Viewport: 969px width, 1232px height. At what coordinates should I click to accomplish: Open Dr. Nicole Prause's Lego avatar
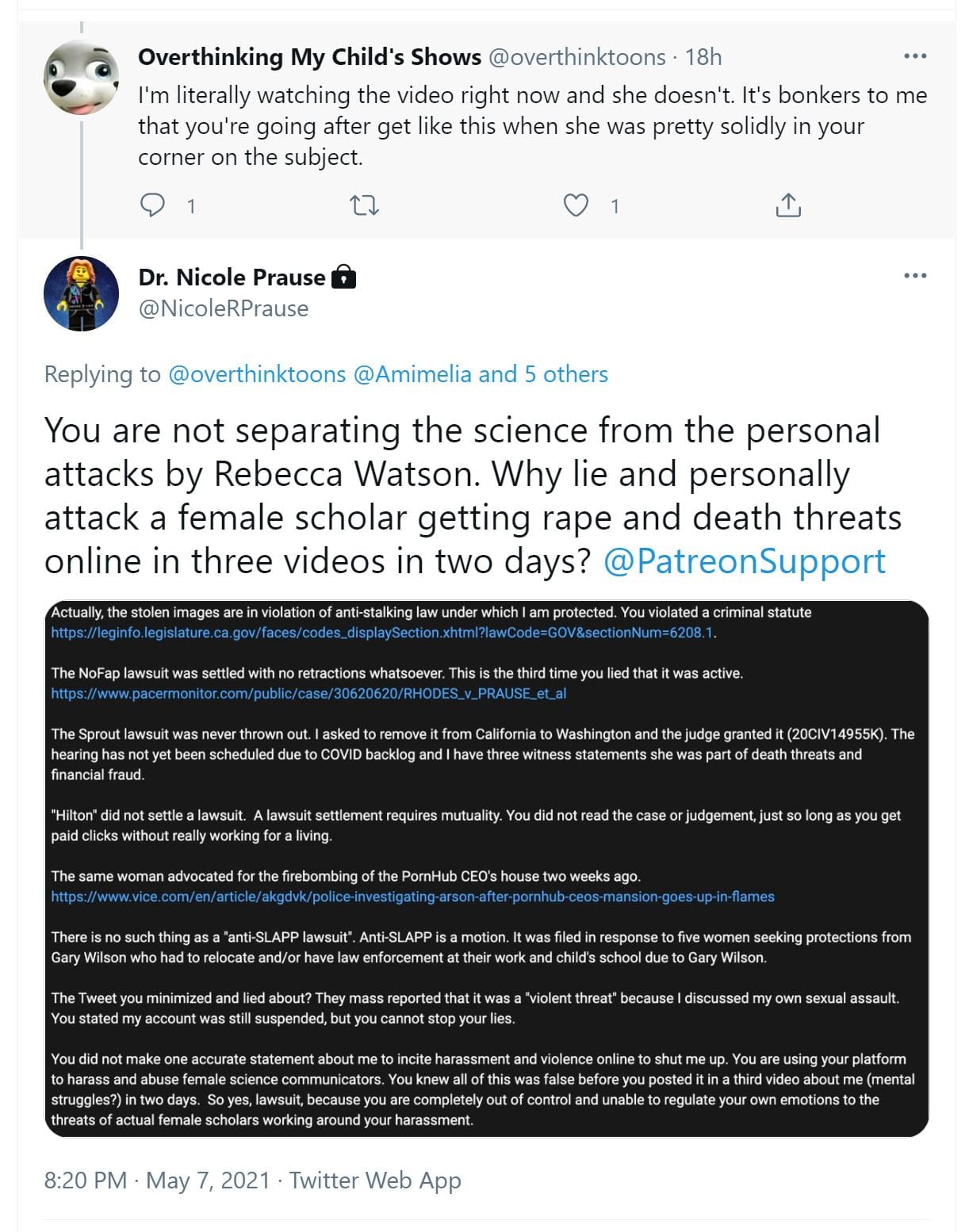pos(81,293)
